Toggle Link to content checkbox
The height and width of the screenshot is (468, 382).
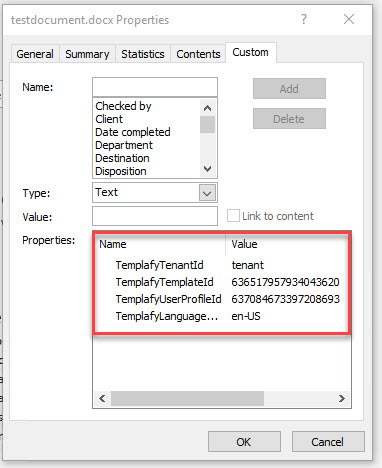click(233, 216)
